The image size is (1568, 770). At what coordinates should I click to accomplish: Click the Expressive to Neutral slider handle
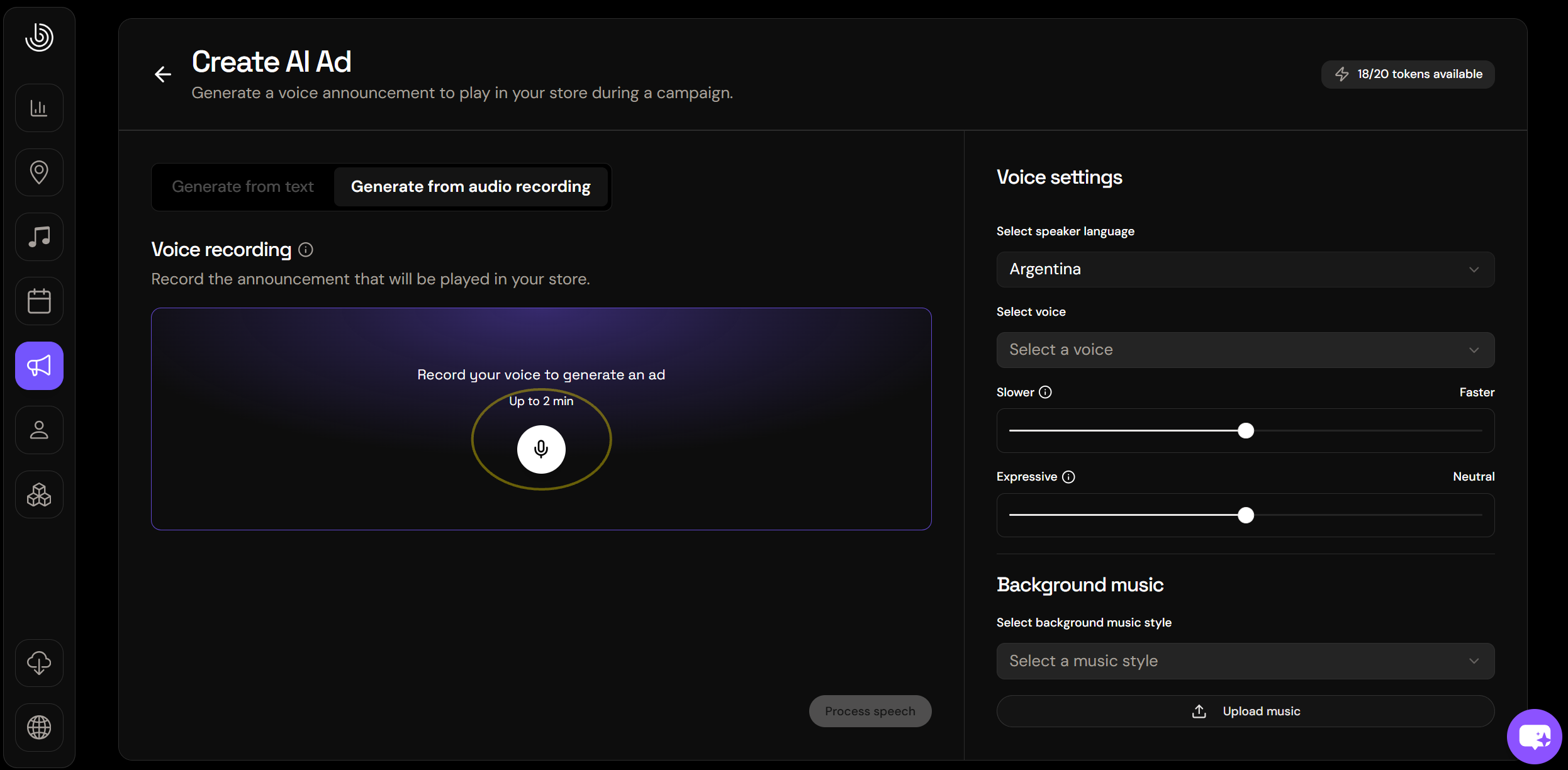[x=1245, y=515]
